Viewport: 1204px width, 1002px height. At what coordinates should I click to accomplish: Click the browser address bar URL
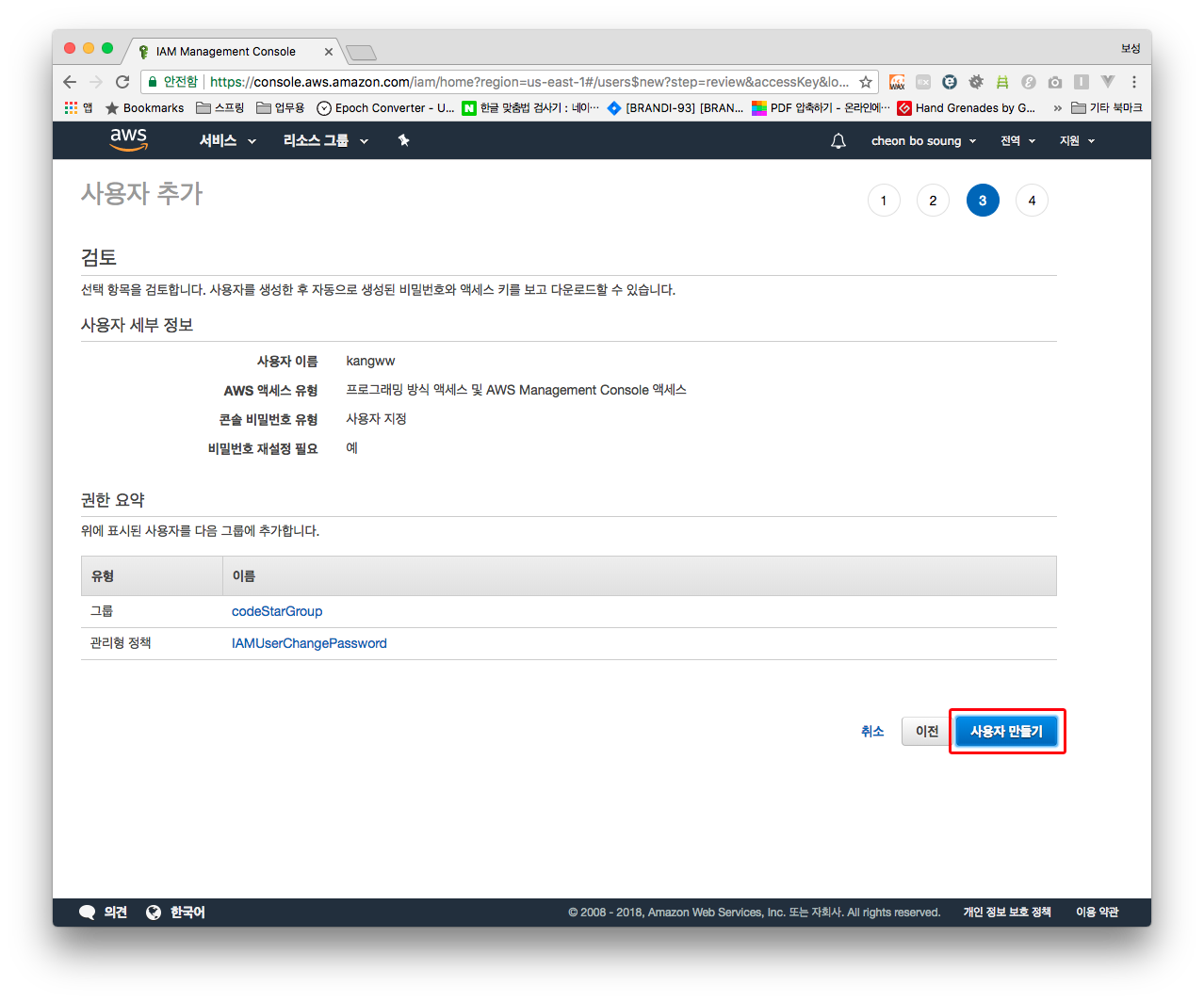click(528, 82)
